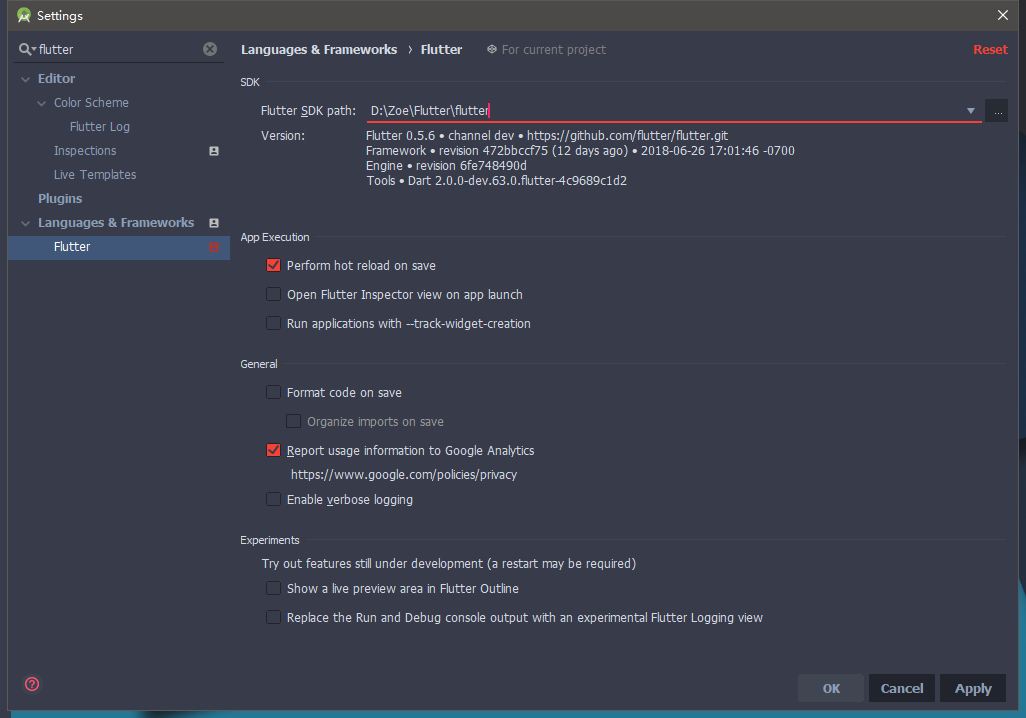The width and height of the screenshot is (1026, 718).
Task: Select Live Templates in settings tree
Action: tap(95, 175)
